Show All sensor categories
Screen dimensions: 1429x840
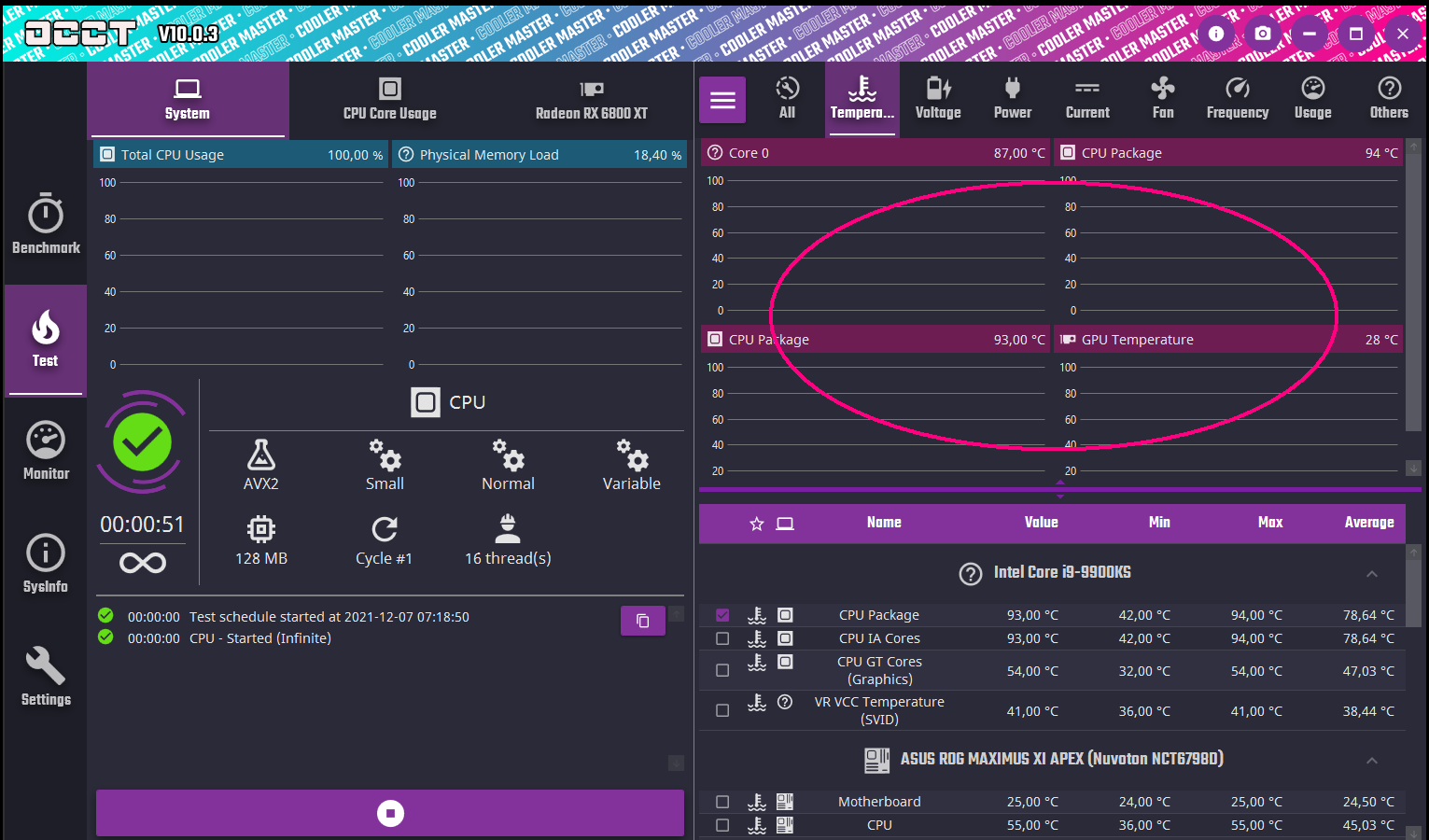click(x=787, y=99)
